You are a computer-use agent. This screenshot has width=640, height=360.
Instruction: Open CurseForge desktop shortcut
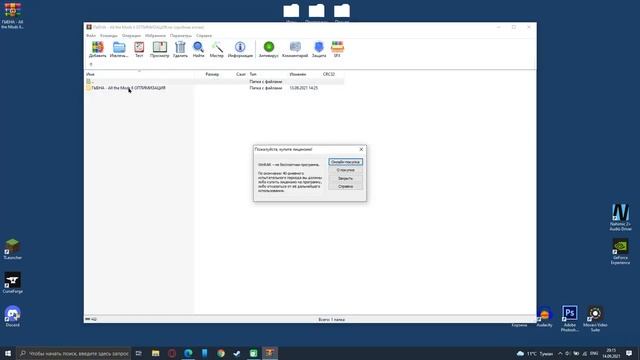click(13, 283)
